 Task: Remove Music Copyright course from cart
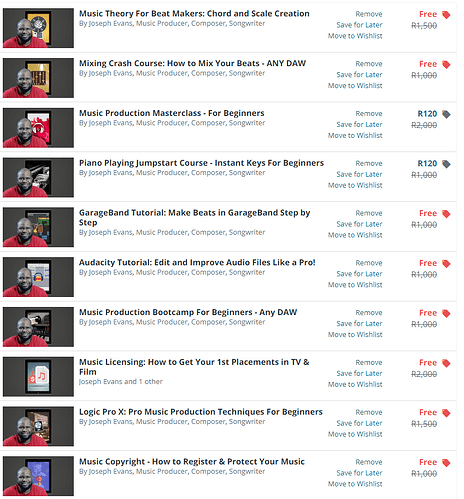pyautogui.click(x=369, y=462)
